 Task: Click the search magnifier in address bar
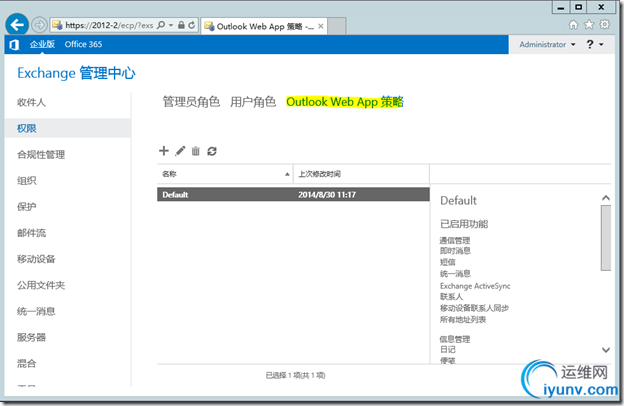point(161,25)
